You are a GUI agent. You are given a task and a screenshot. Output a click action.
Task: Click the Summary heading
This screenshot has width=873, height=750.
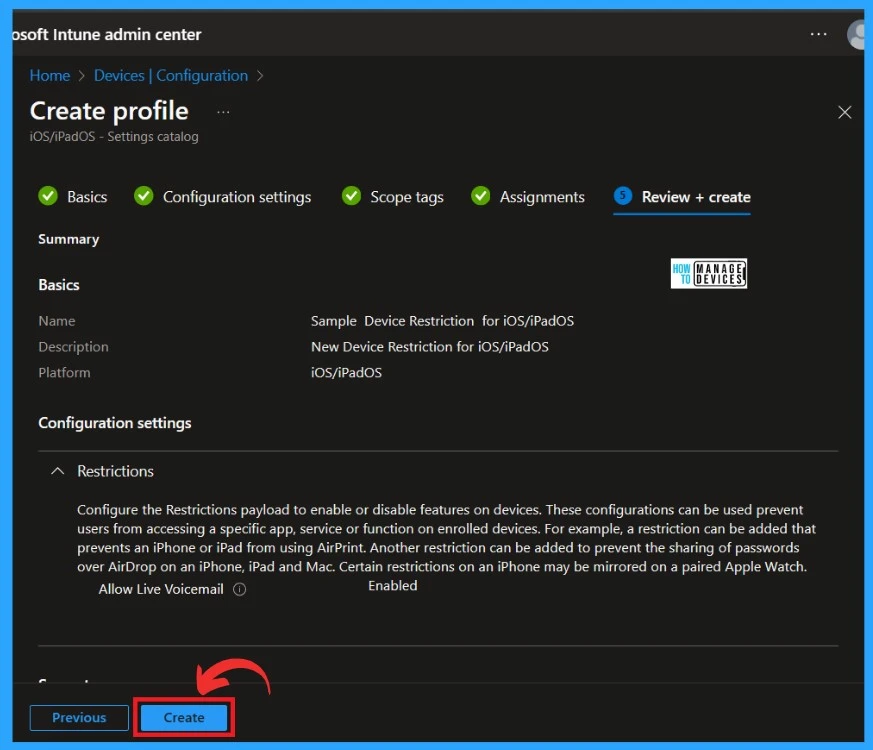tap(68, 239)
